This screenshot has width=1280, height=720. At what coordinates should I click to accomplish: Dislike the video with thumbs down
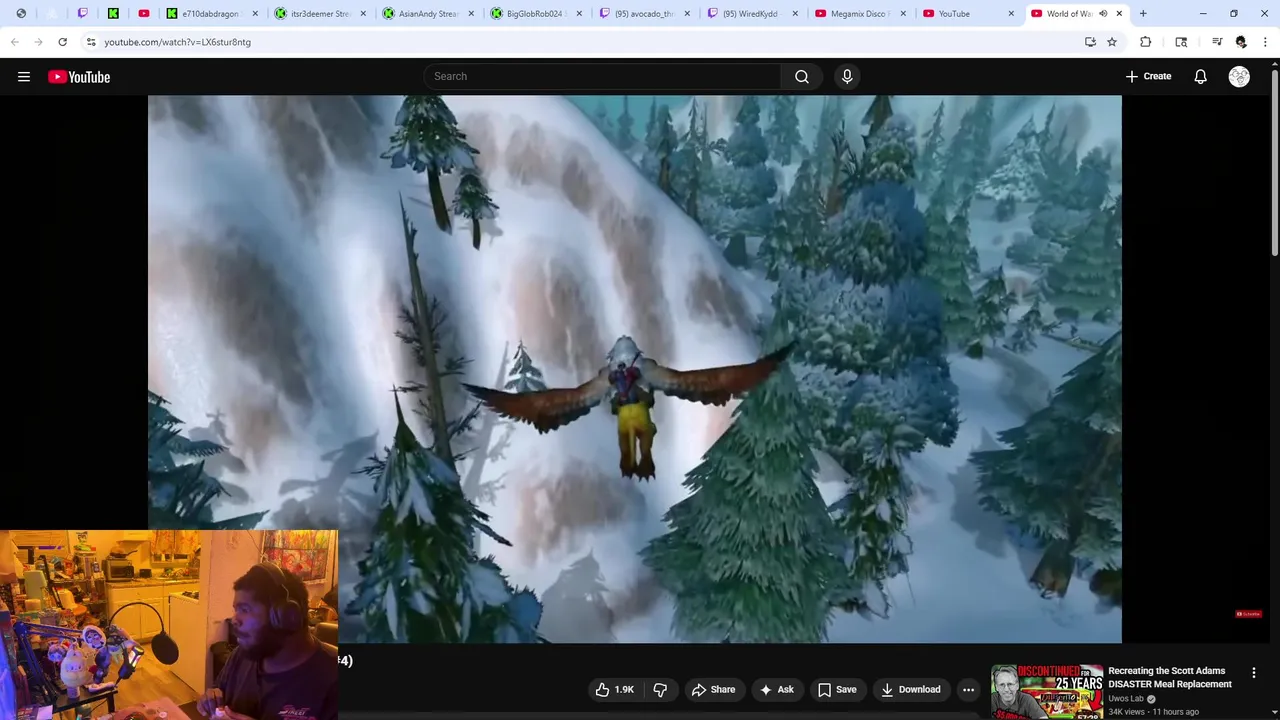pos(660,689)
